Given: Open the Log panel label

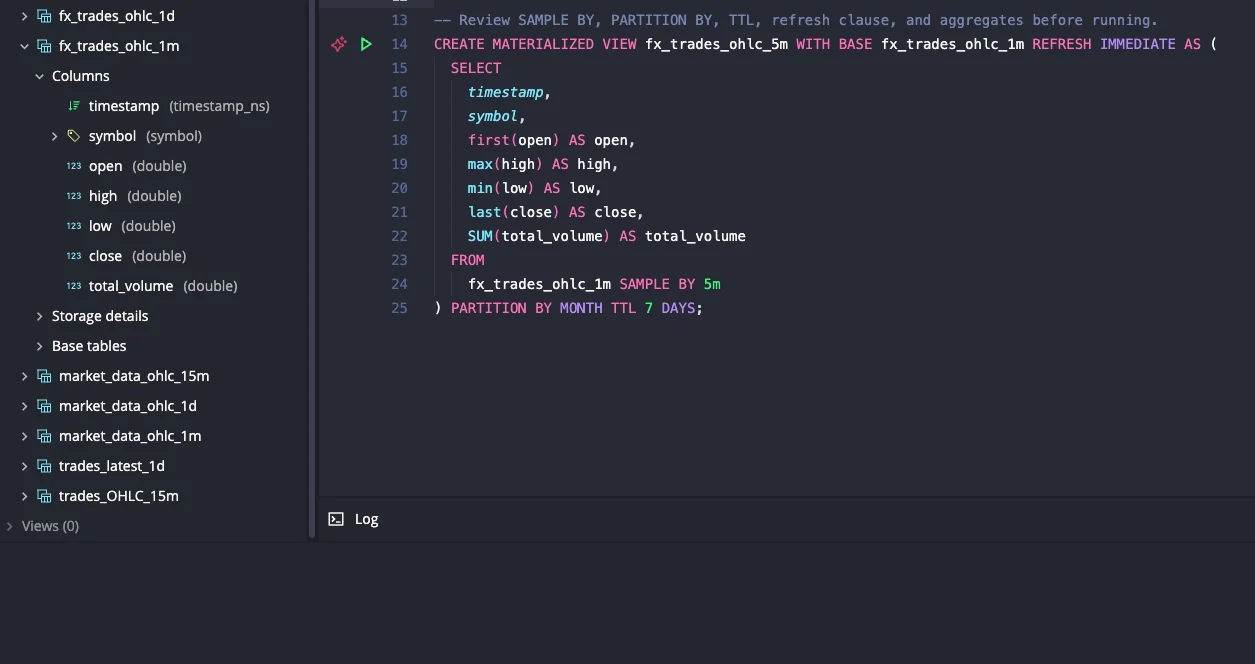Looking at the screenshot, I should click(x=366, y=519).
